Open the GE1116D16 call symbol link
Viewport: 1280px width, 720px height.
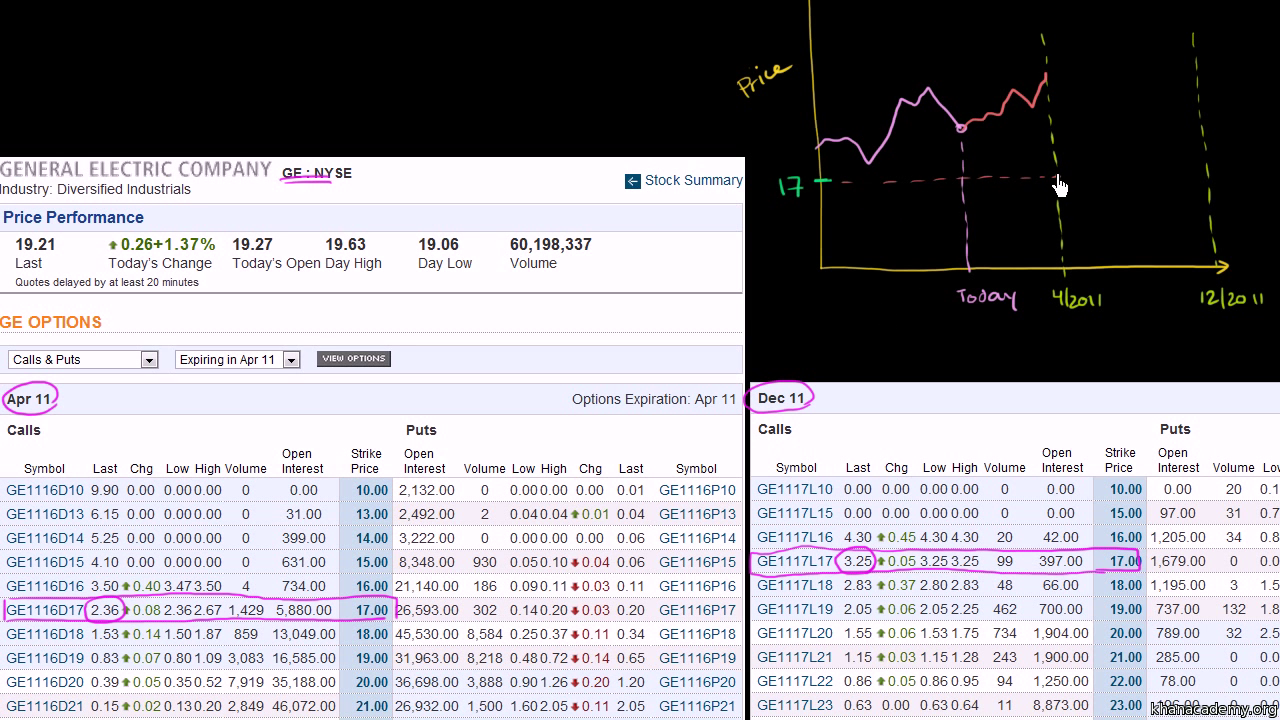(45, 586)
